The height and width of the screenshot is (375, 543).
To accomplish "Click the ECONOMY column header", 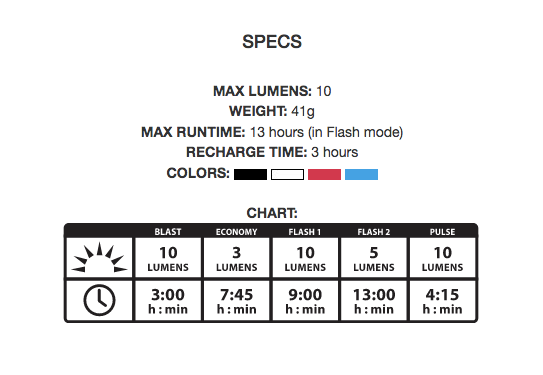I will pyautogui.click(x=237, y=232).
